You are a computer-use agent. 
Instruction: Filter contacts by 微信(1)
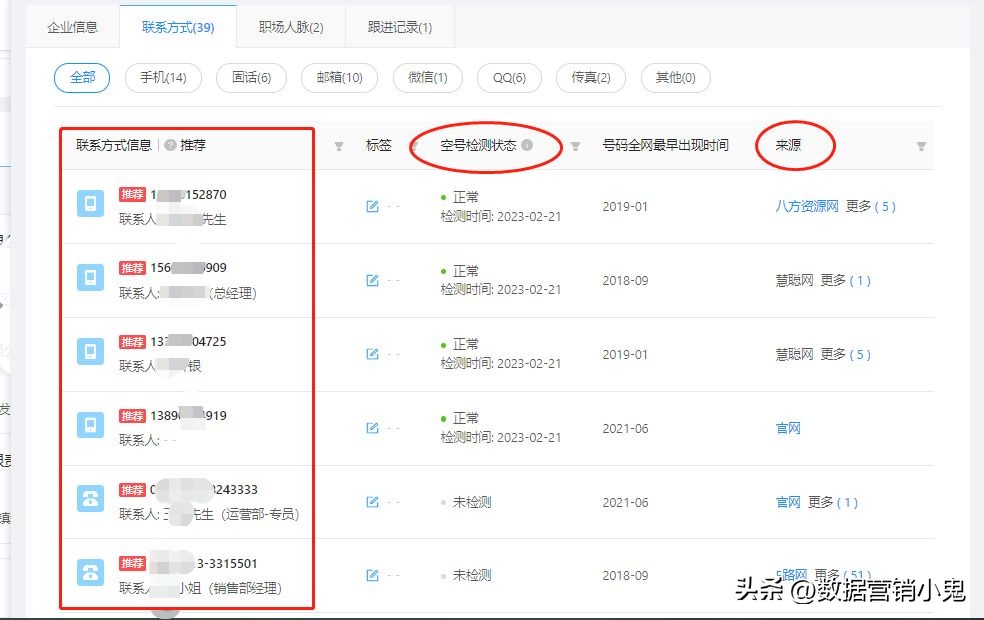coord(427,78)
